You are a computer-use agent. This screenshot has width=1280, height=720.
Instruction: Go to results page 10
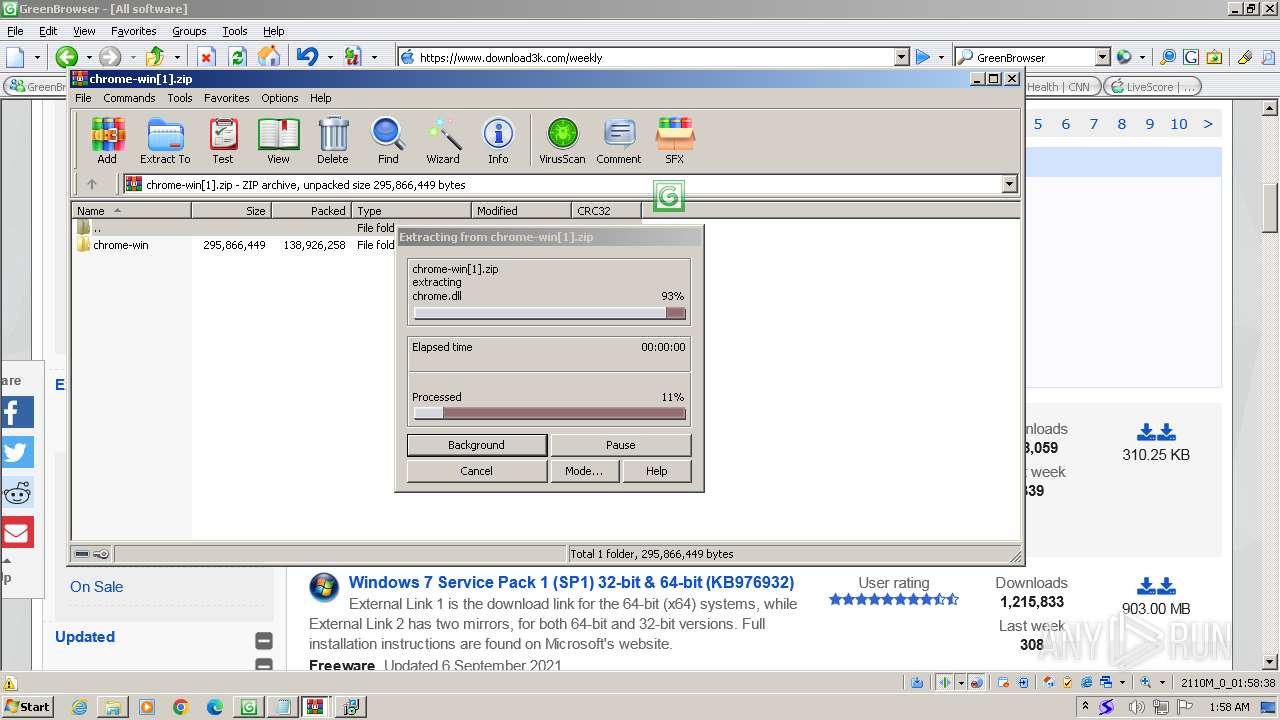pyautogui.click(x=1179, y=124)
